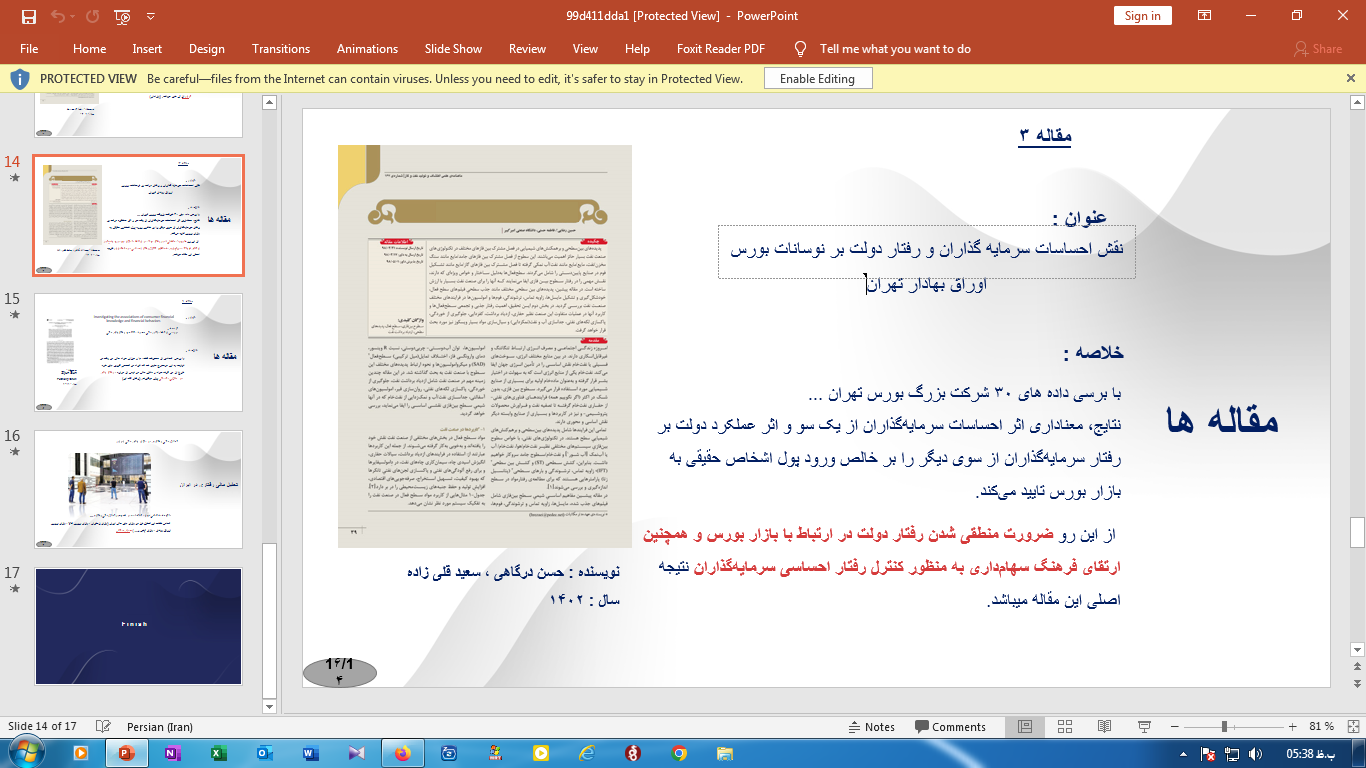Click the journal article image on slide
This screenshot has width=1366, height=768.
pos(485,346)
